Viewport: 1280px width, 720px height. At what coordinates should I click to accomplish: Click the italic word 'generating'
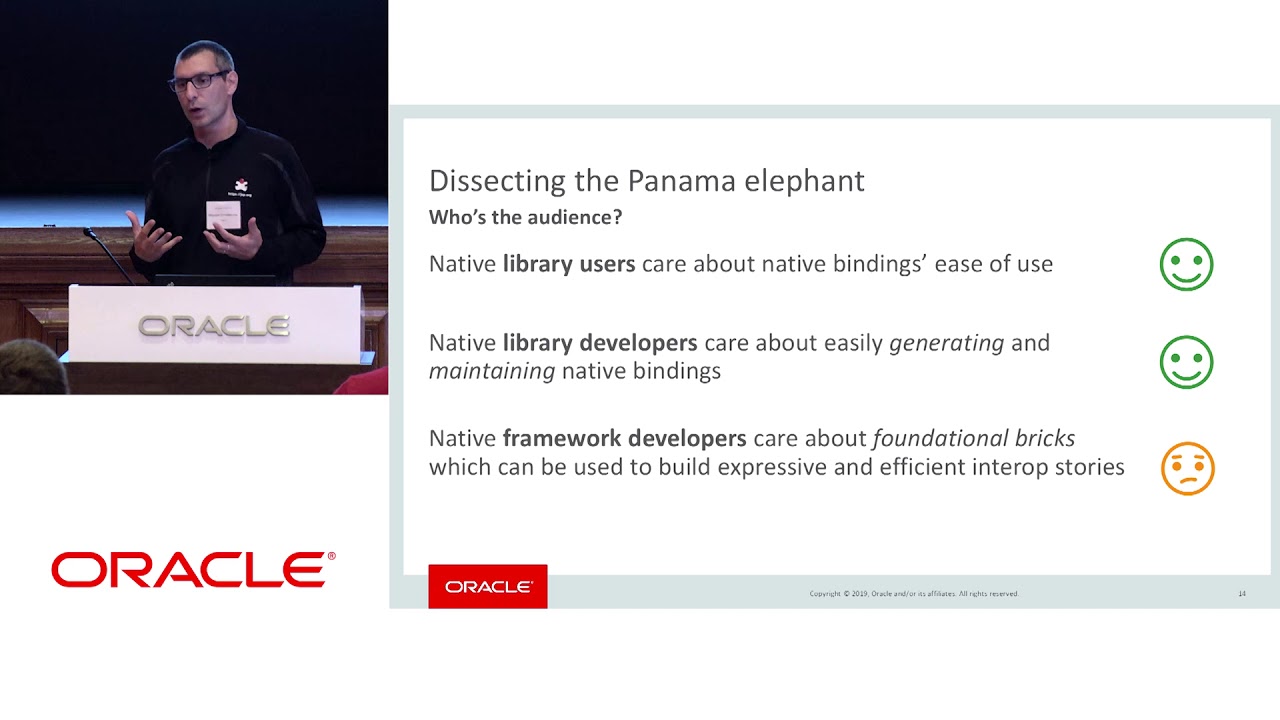coord(946,343)
